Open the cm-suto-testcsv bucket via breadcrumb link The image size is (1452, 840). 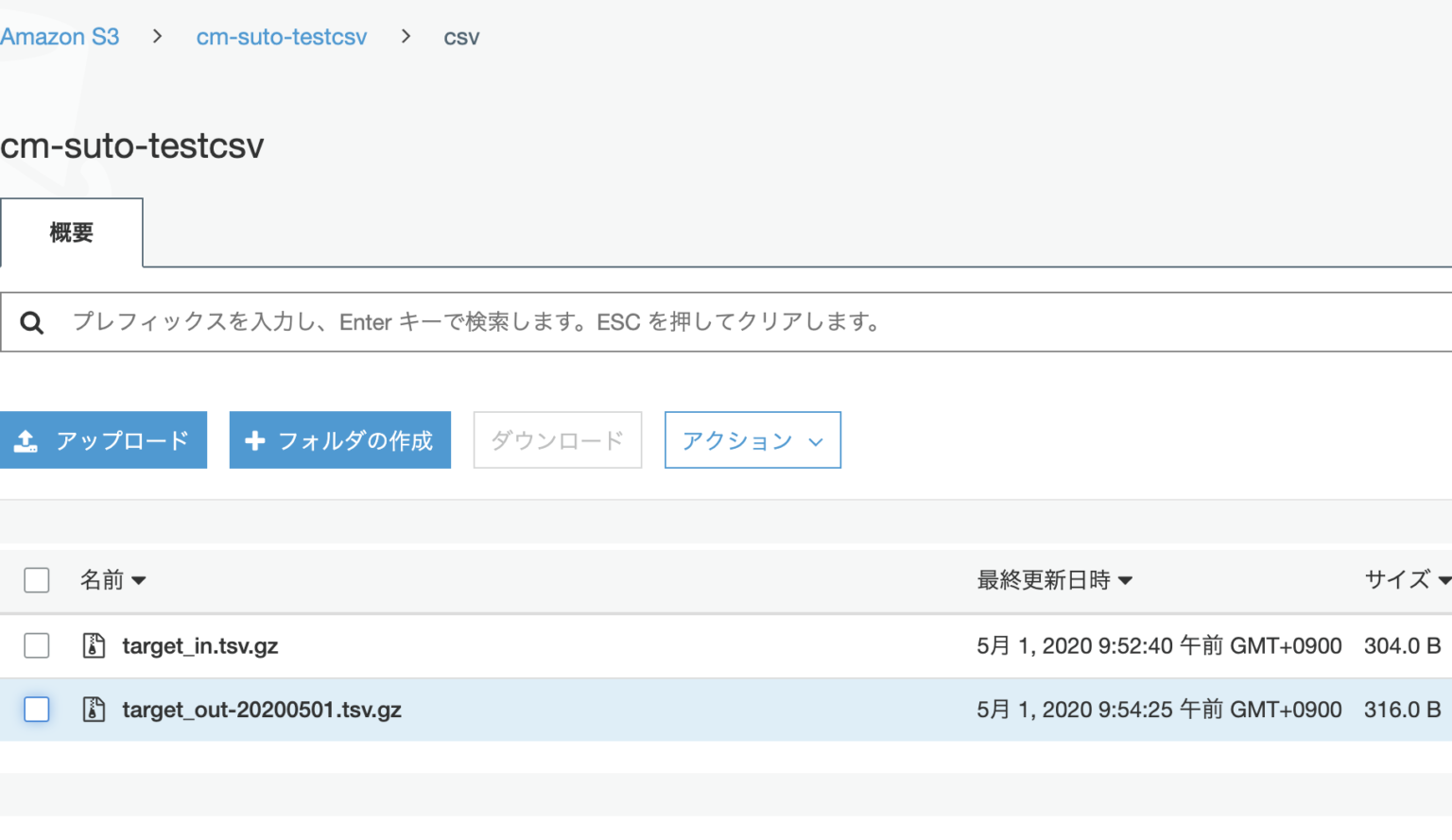pyautogui.click(x=281, y=37)
